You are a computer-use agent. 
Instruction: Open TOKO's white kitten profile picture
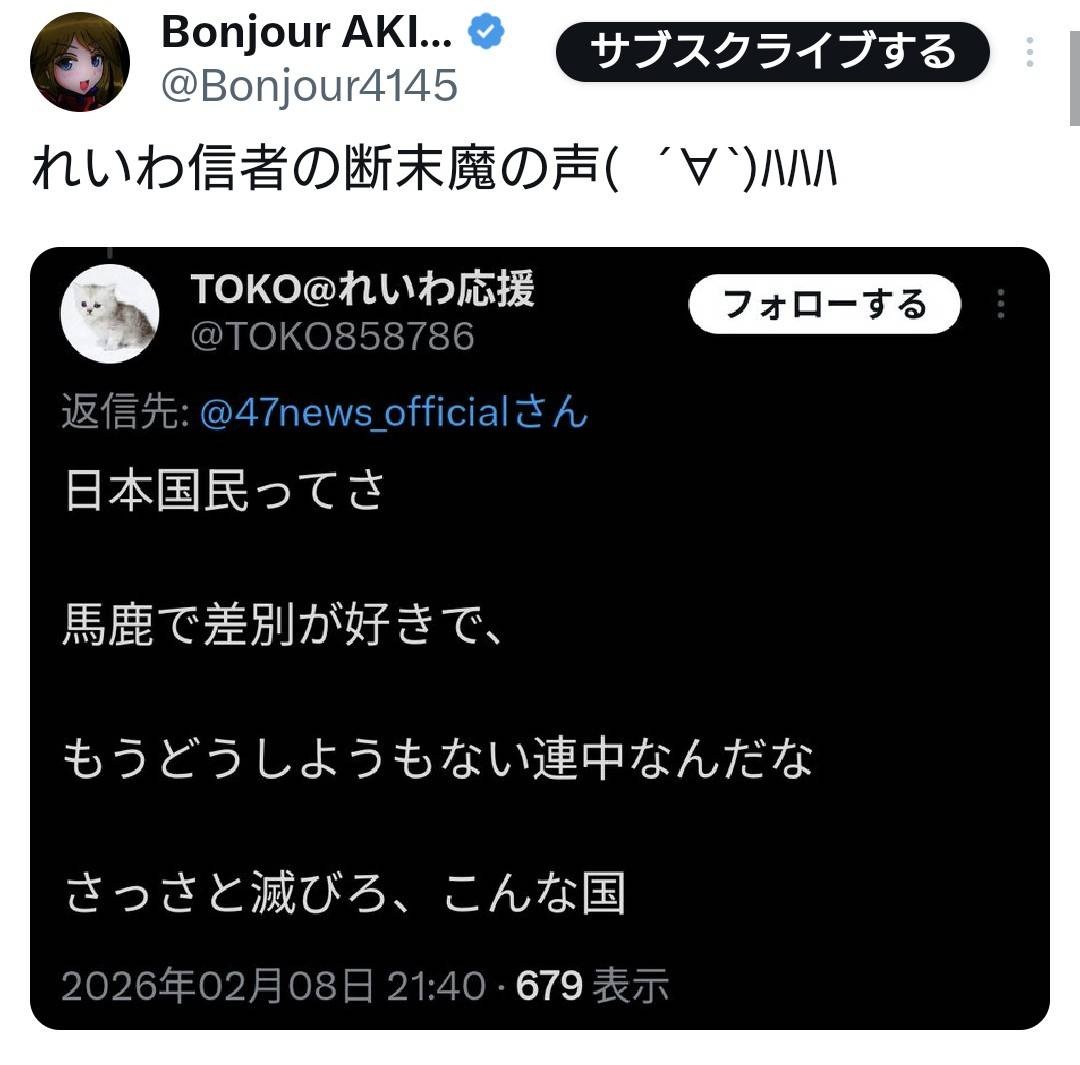(x=110, y=313)
